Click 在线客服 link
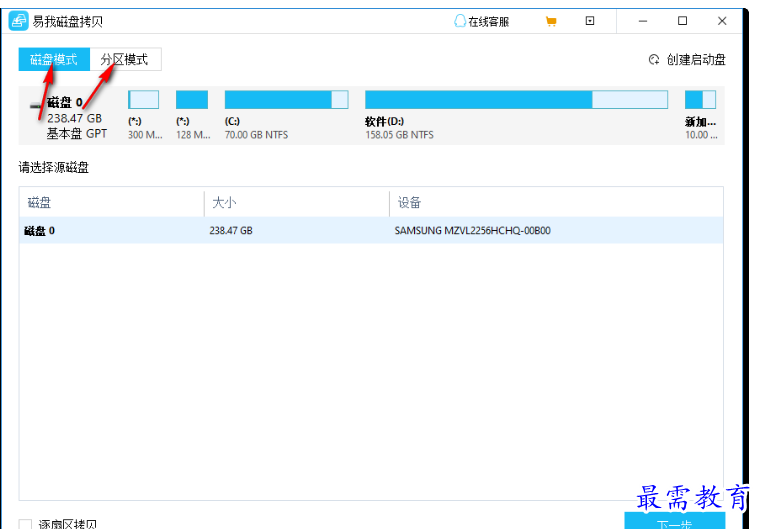This screenshot has height=529, width=758. pos(488,22)
